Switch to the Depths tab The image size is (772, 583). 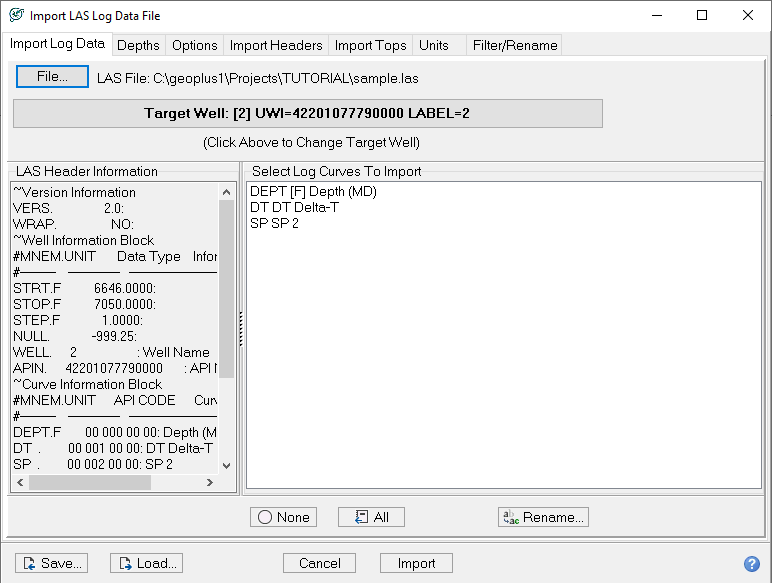point(138,45)
